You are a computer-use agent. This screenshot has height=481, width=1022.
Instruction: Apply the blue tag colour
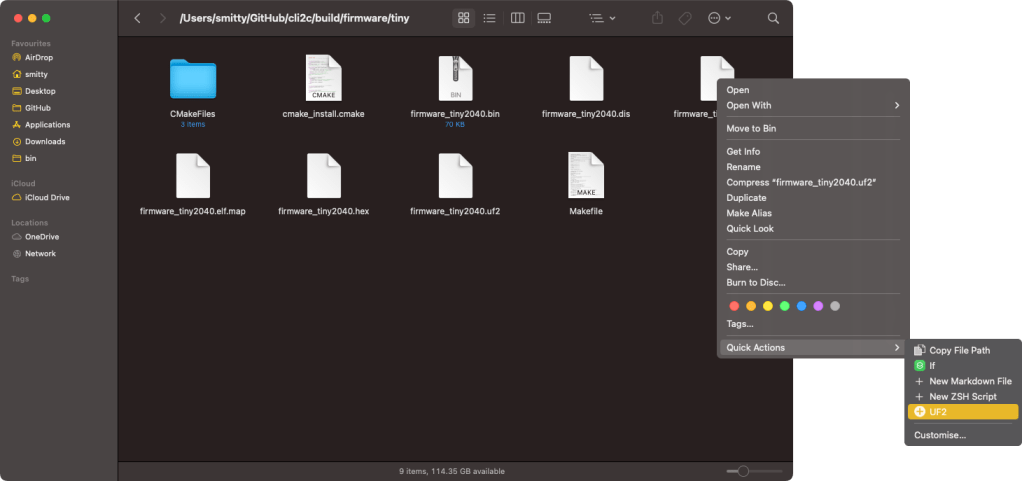pos(802,306)
